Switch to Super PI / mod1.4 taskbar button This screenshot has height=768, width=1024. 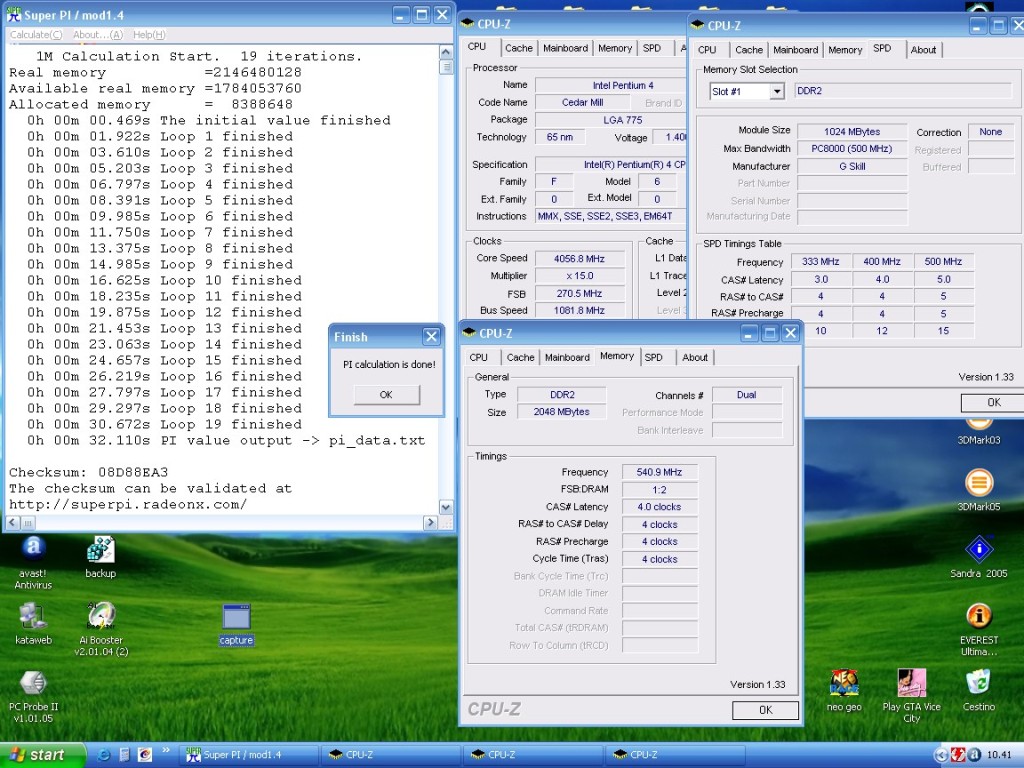[249, 755]
